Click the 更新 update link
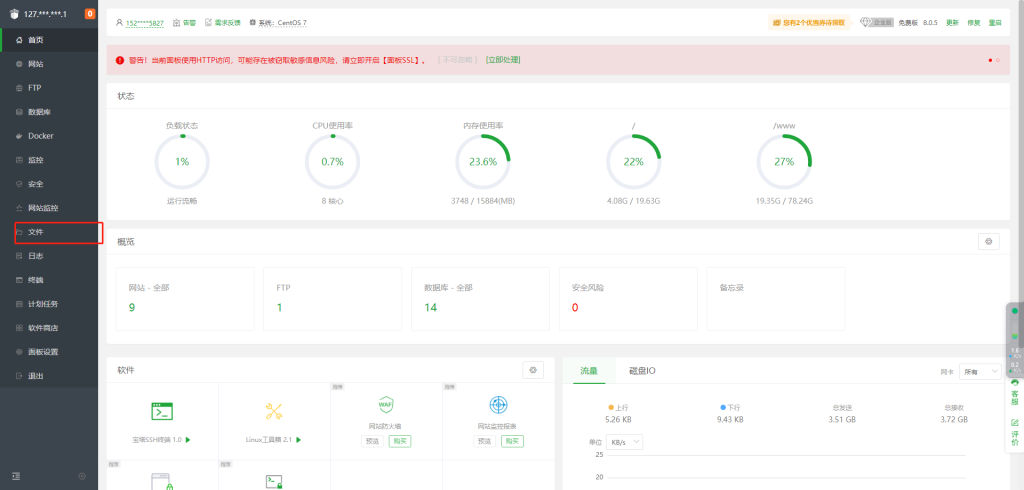Viewport: 1024px width, 490px height. click(952, 22)
